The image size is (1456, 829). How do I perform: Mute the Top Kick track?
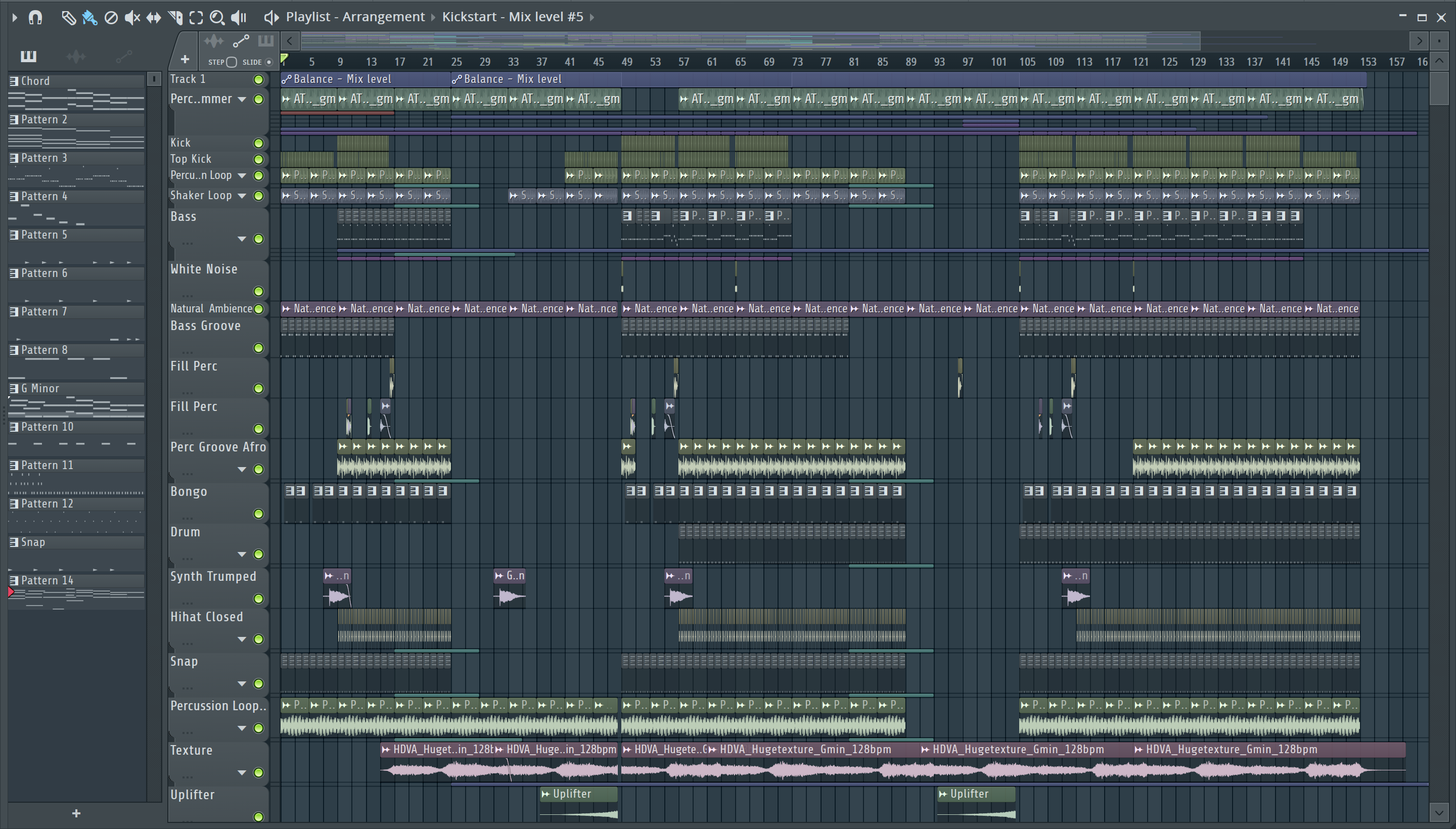click(258, 159)
